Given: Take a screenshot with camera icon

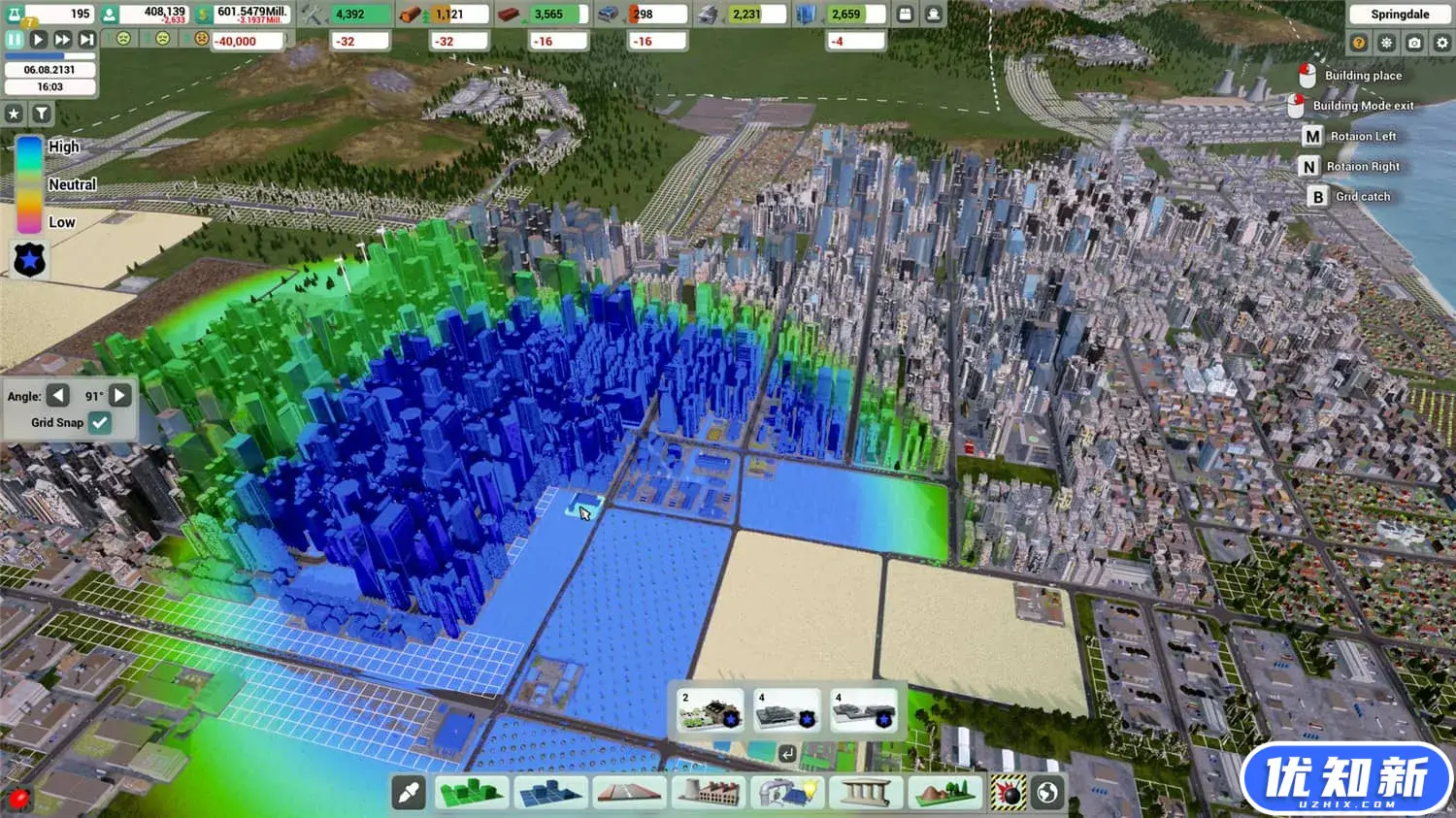Looking at the screenshot, I should click(x=1414, y=43).
